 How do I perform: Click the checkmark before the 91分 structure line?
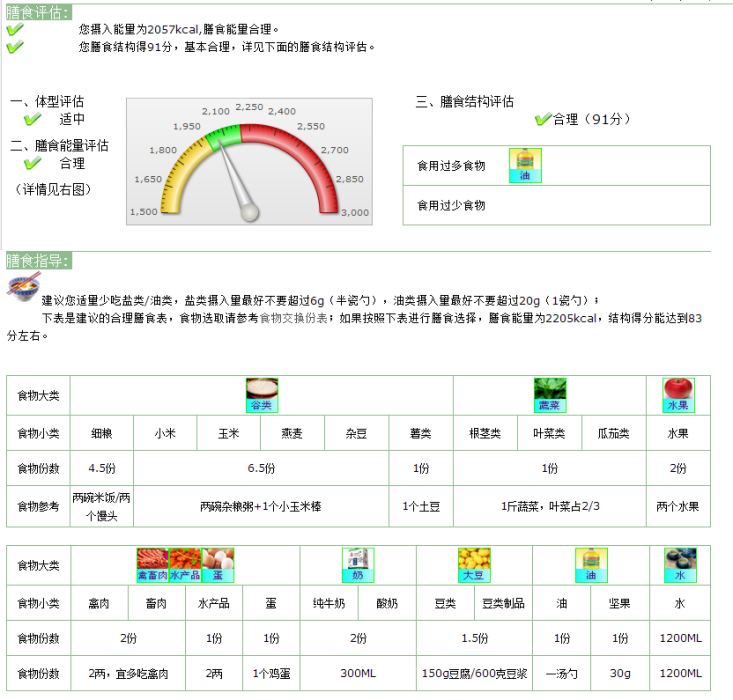pos(15,47)
